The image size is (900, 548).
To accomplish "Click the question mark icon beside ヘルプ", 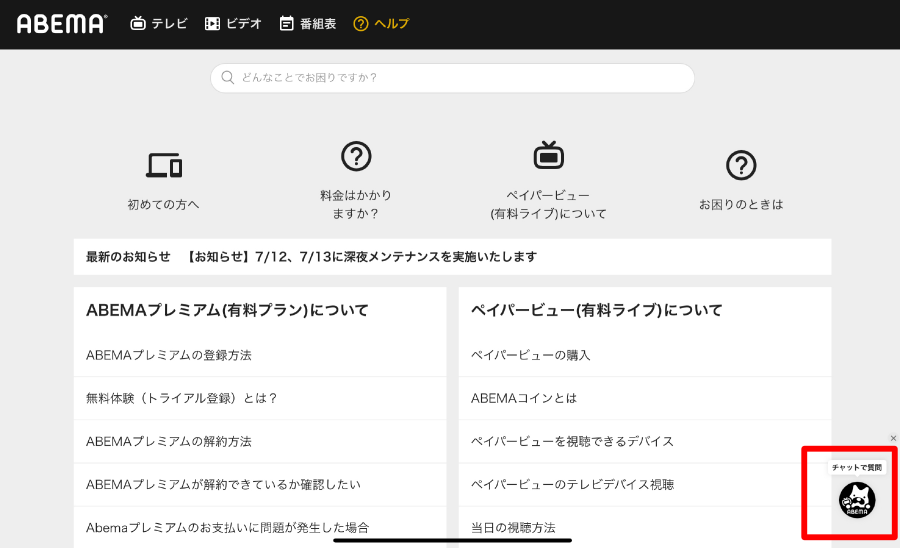I will pyautogui.click(x=360, y=24).
